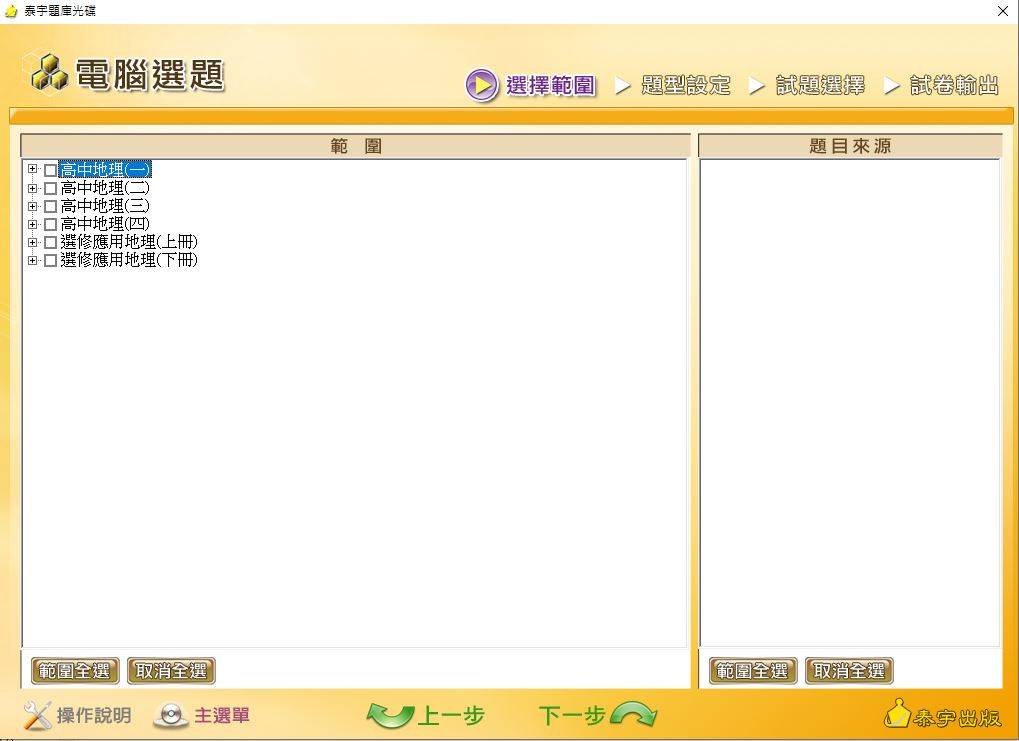Image resolution: width=1019 pixels, height=741 pixels.
Task: Click 範圍全選 under the 範圍 panel
Action: [75, 671]
